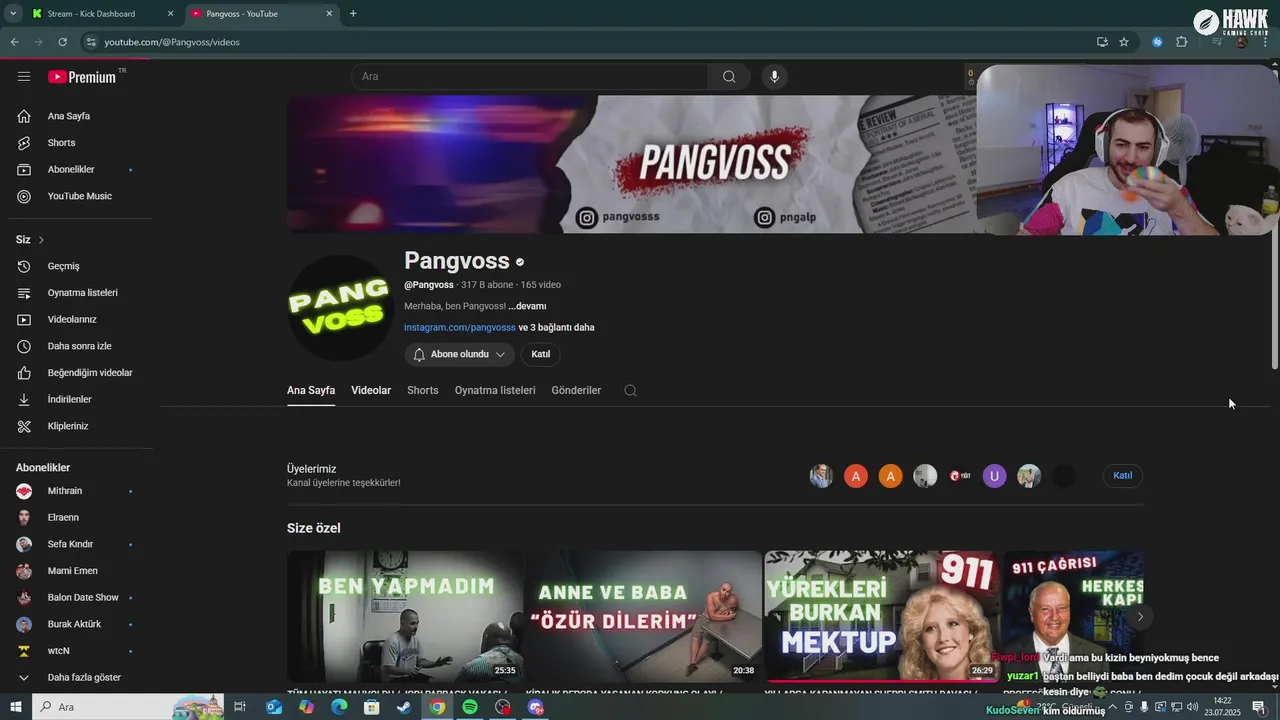Click the channel search magnifier icon
Image resolution: width=1280 pixels, height=720 pixels.
pyautogui.click(x=630, y=391)
